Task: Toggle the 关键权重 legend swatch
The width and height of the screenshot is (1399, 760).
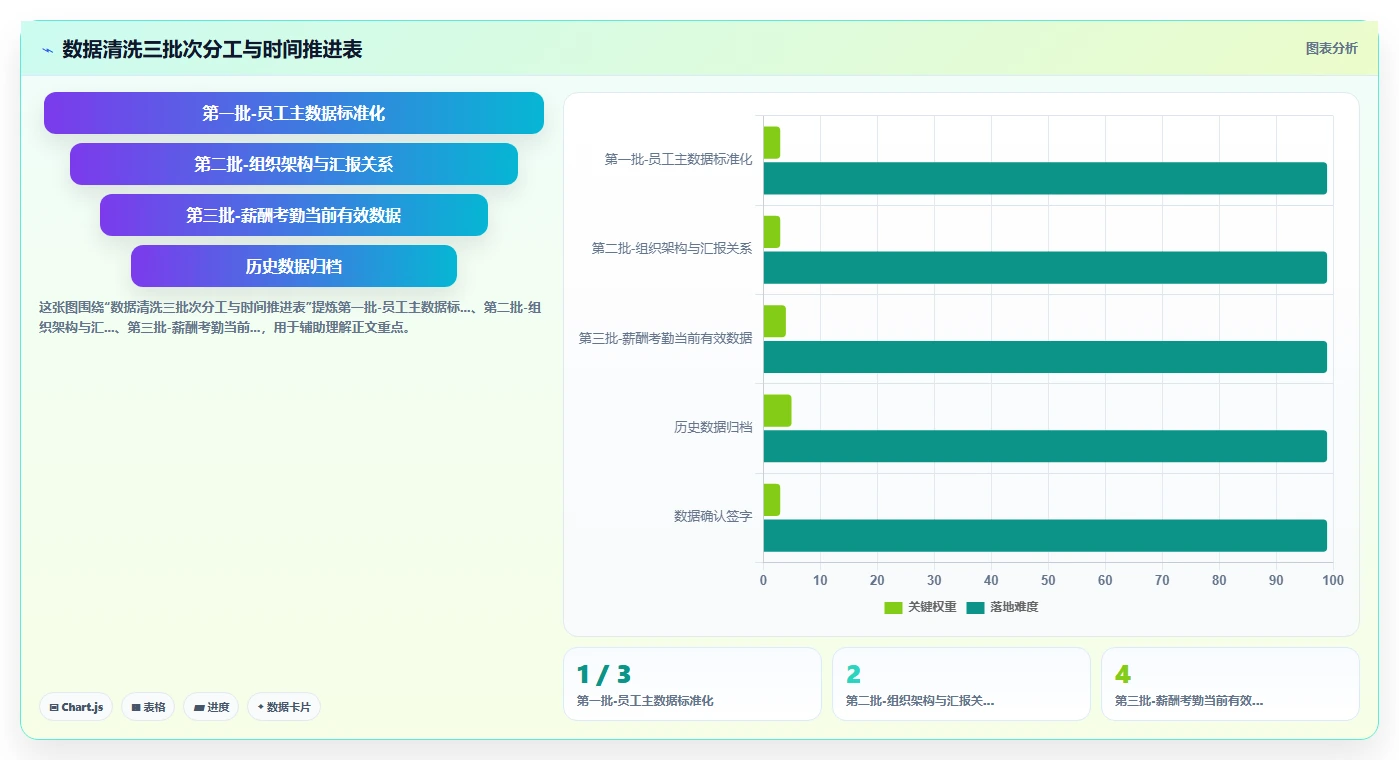Action: click(x=893, y=607)
